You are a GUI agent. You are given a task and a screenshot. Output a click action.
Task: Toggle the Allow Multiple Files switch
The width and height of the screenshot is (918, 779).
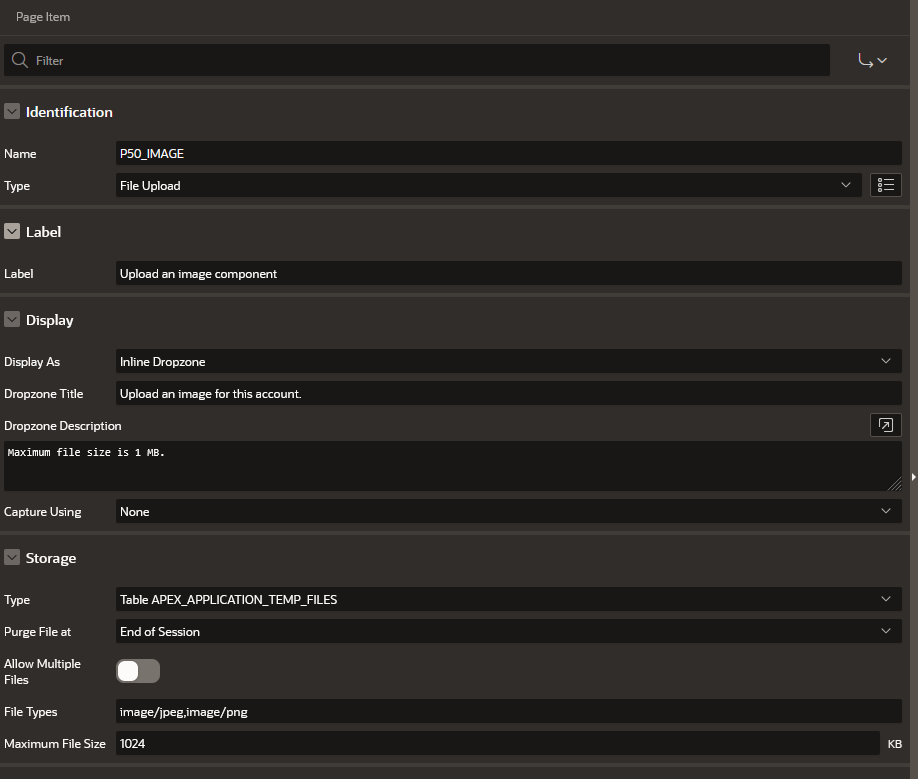pyautogui.click(x=138, y=671)
